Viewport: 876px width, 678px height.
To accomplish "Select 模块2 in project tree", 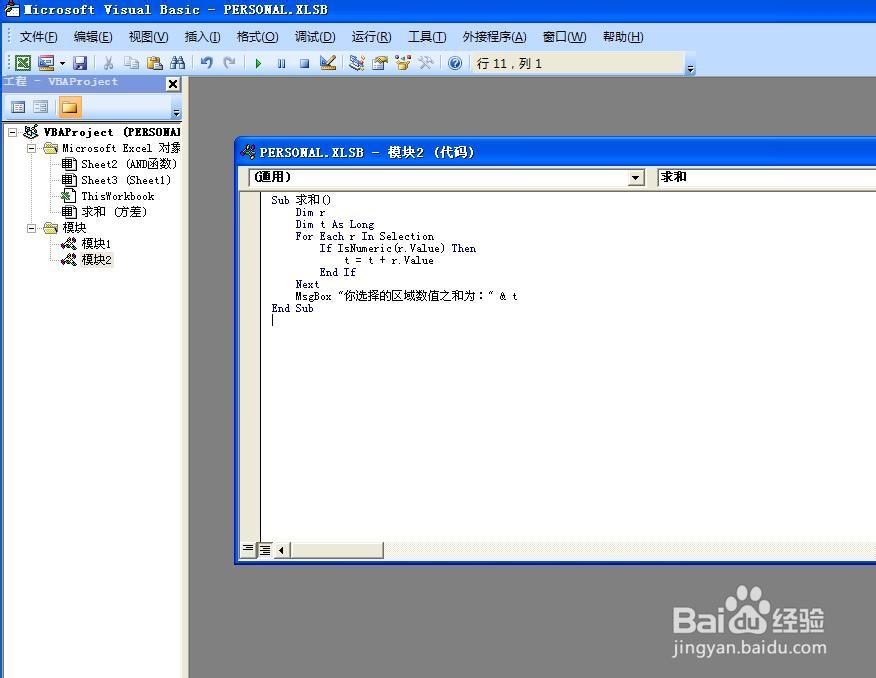I will point(96,260).
